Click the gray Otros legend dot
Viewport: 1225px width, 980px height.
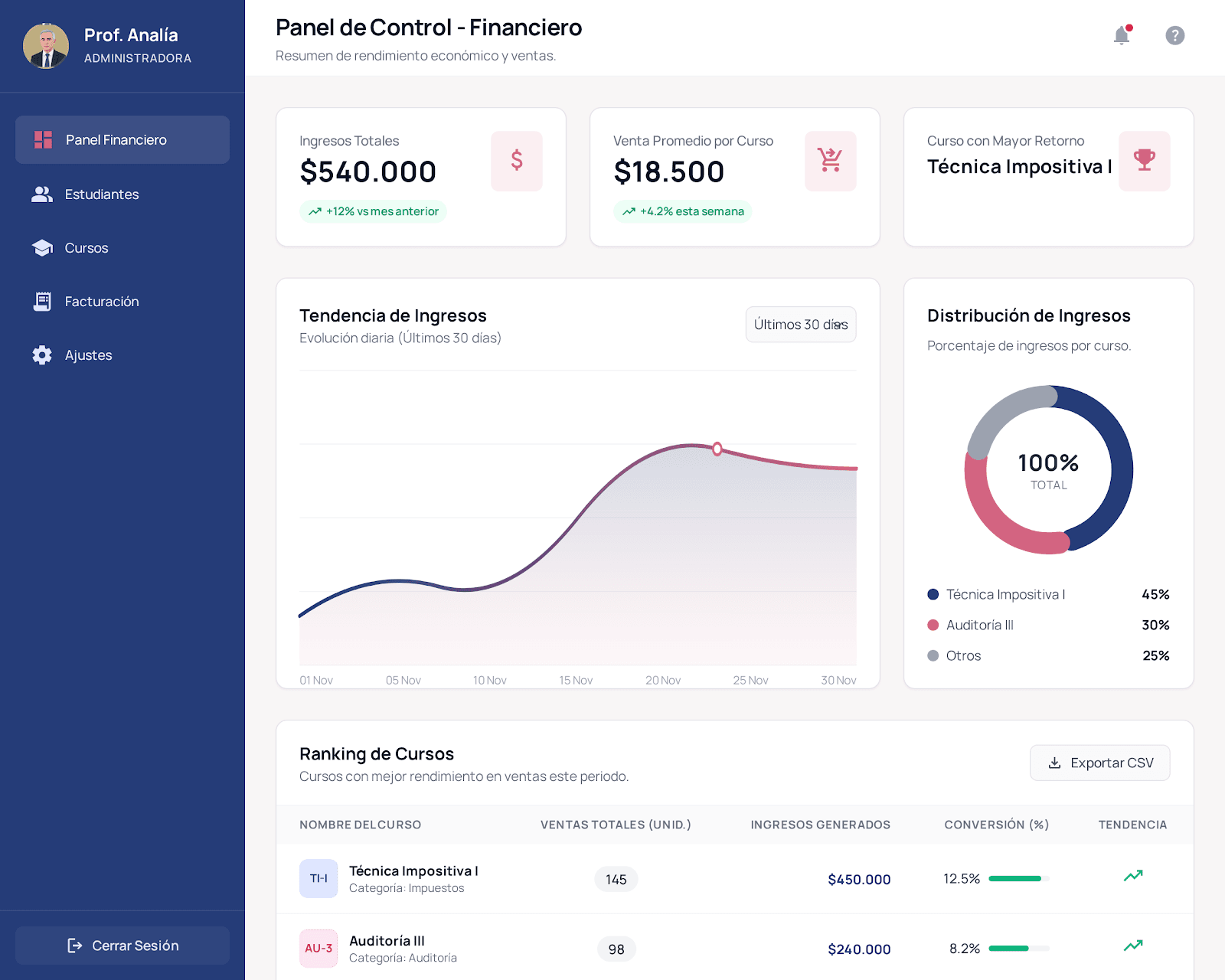[933, 655]
